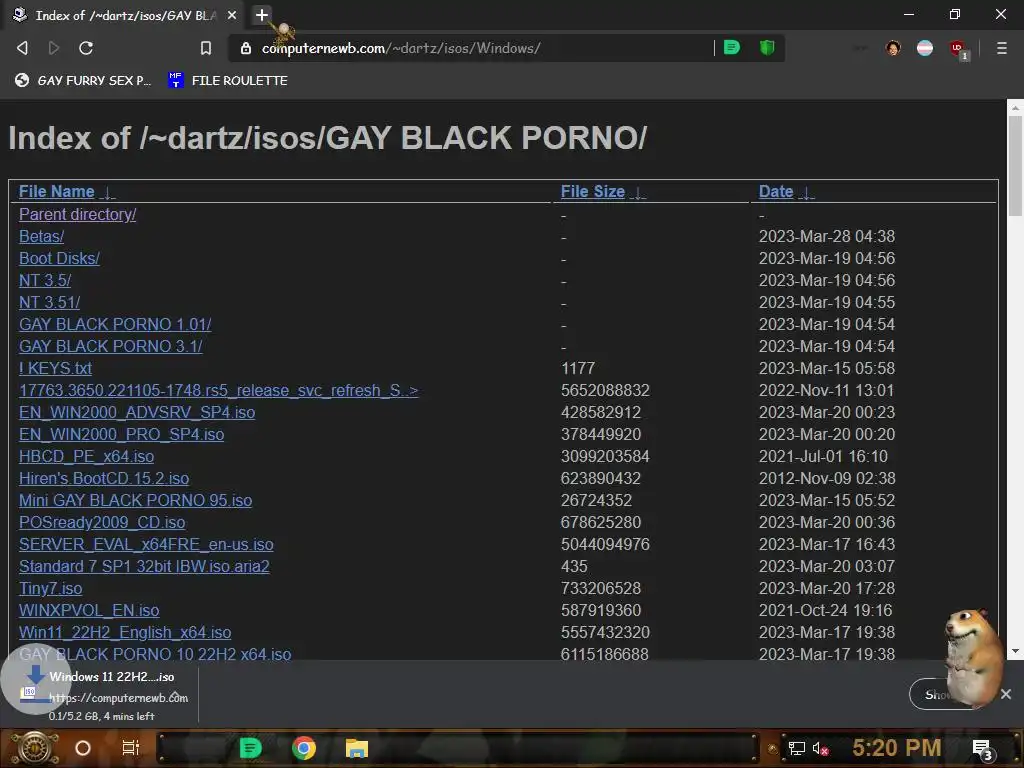
Task: Click the vertical scrollbar thumb
Action: tap(1015, 165)
